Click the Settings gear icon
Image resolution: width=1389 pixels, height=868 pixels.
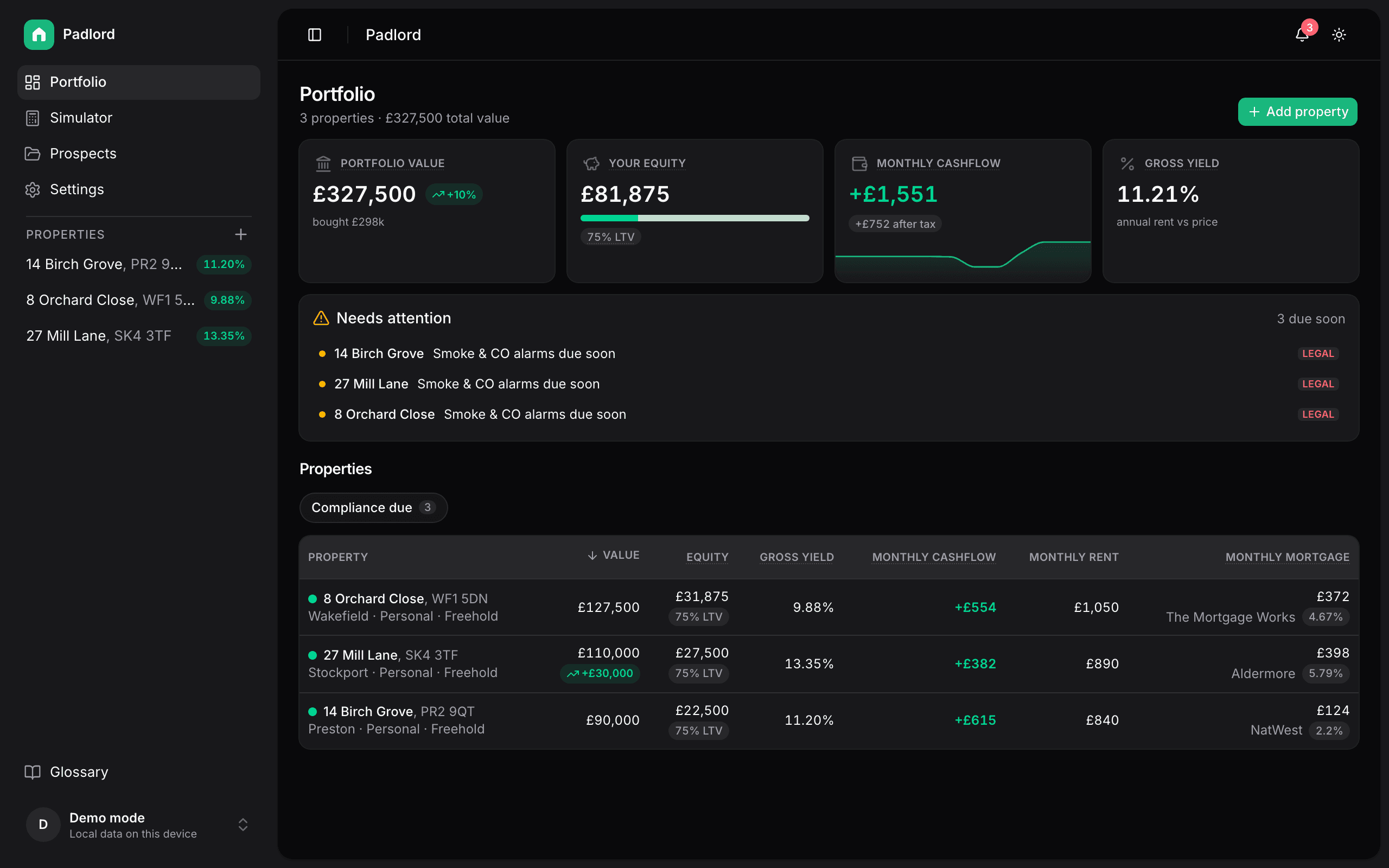(x=33, y=189)
